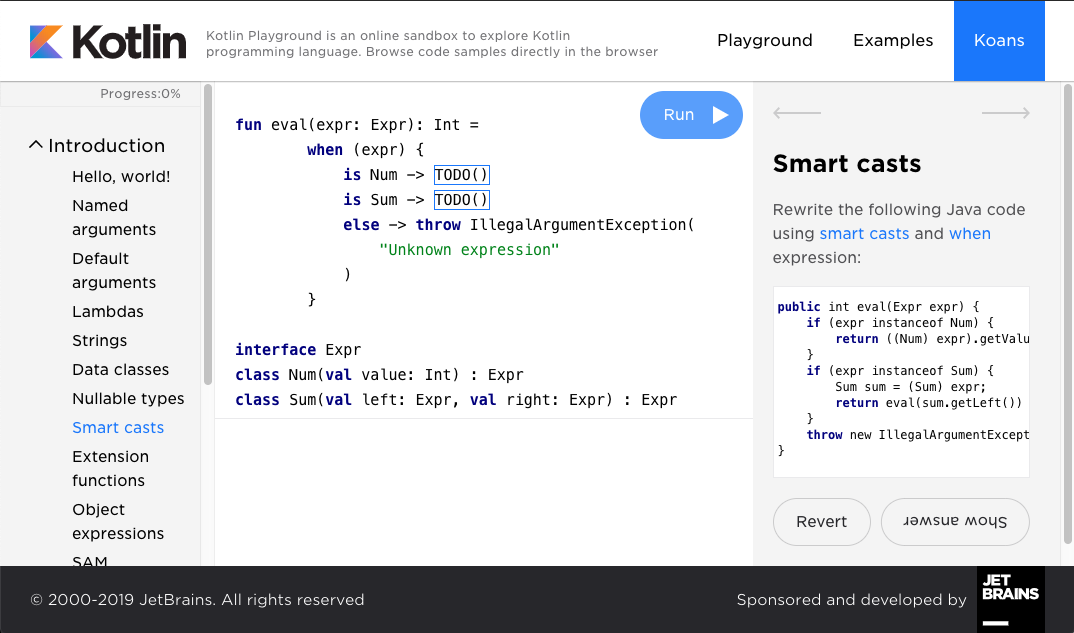This screenshot has width=1074, height=633.
Task: Click the sidebar scrollbar thumb
Action: coord(208,234)
